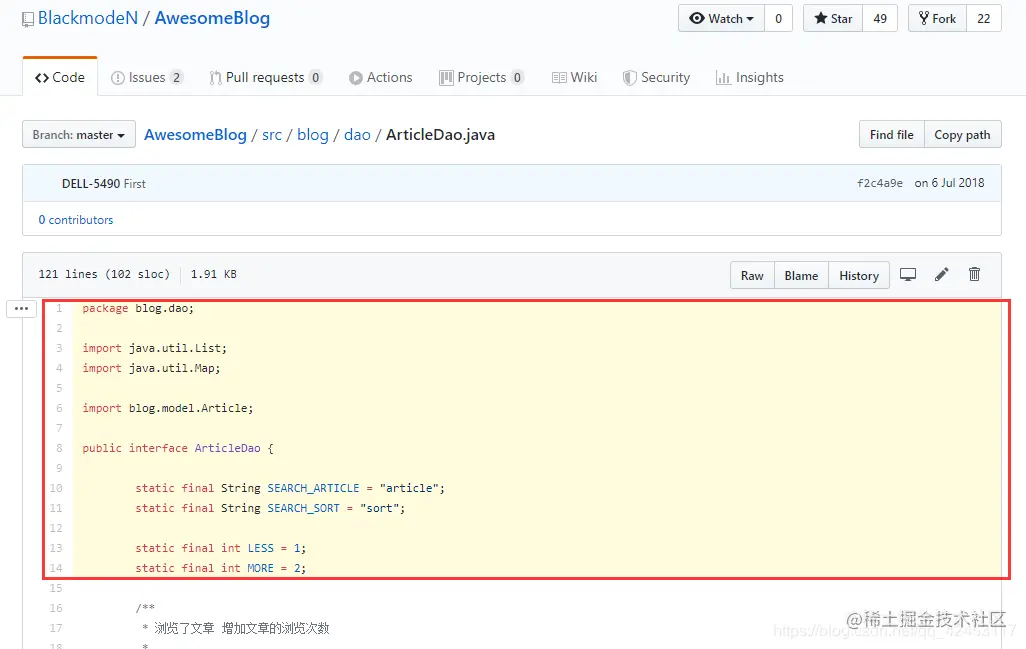1026x649 pixels.
Task: Click the 'MORE = 2;' line
Action: [x=221, y=568]
